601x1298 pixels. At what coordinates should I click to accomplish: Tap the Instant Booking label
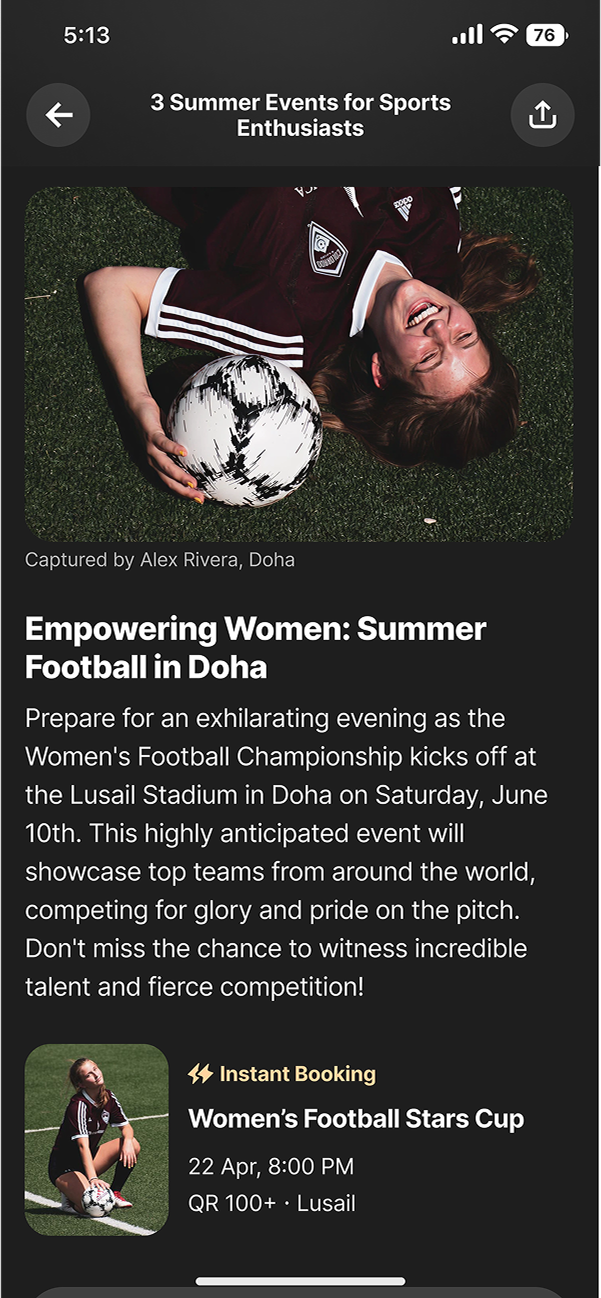[x=297, y=1074]
